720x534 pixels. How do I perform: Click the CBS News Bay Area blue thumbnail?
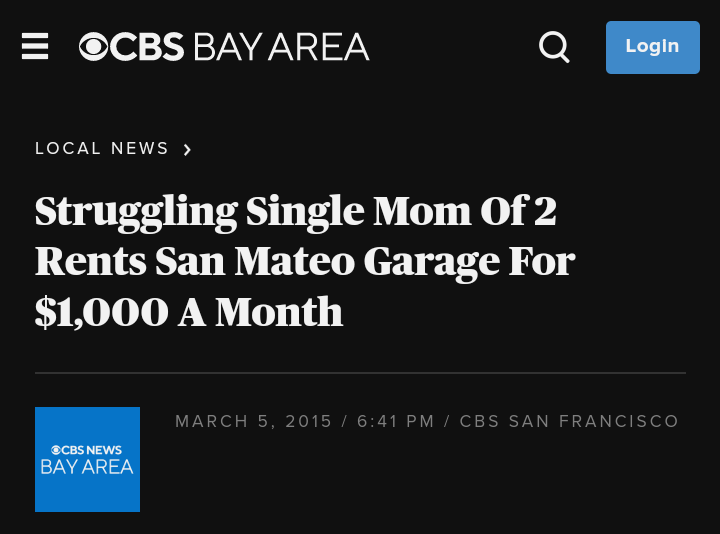[x=87, y=459]
